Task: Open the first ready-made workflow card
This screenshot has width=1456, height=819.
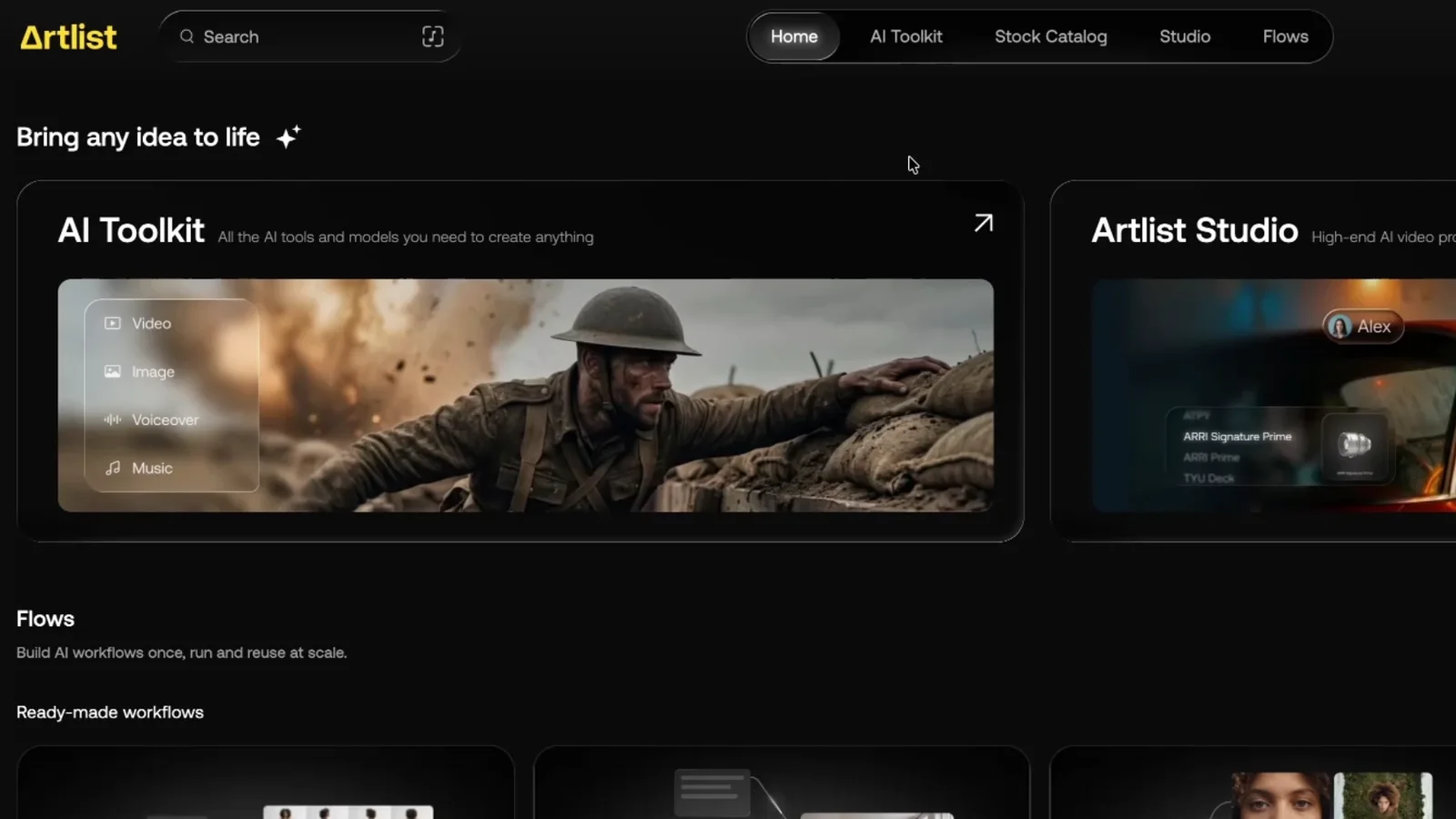Action: pos(266,783)
